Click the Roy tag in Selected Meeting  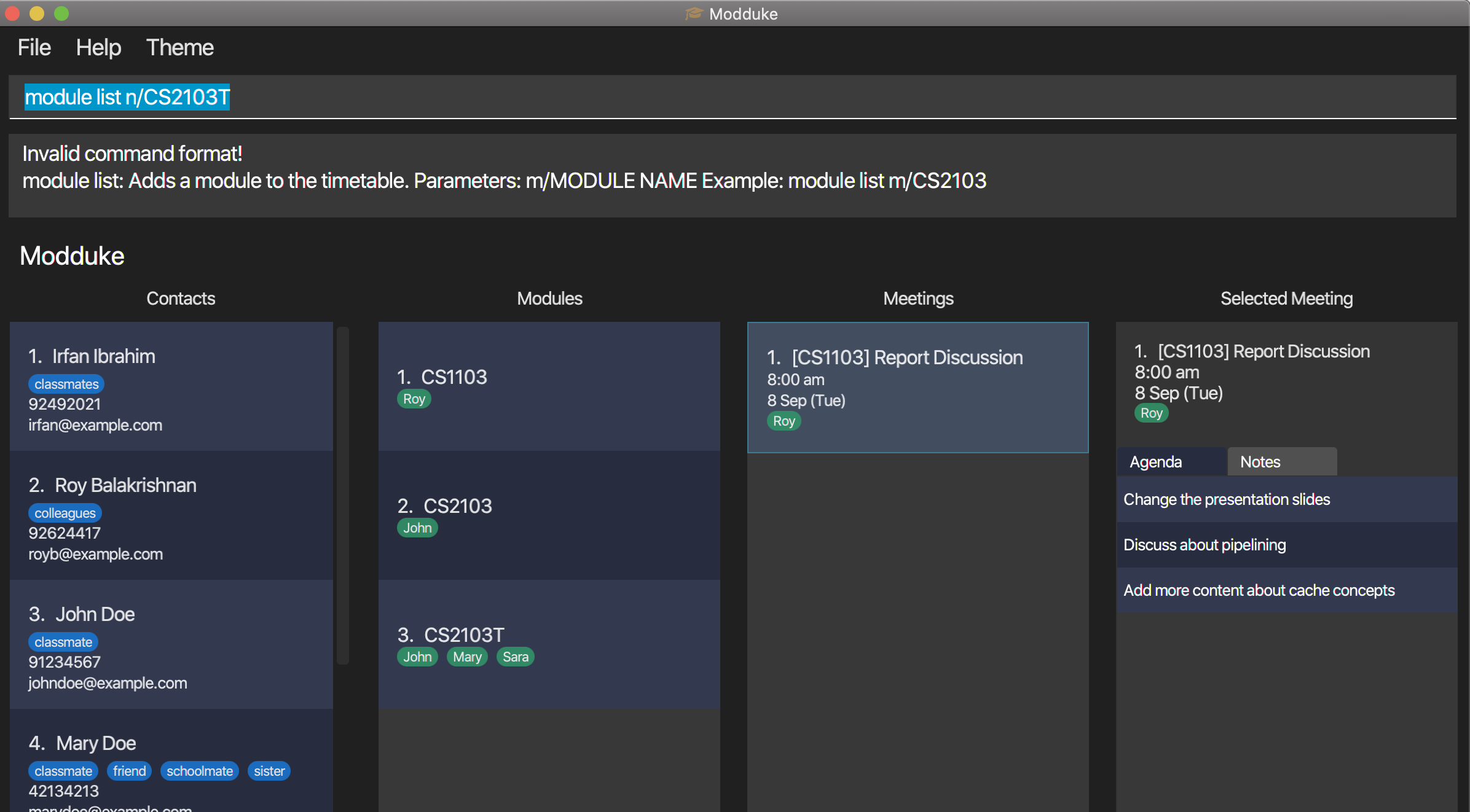[x=1151, y=413]
